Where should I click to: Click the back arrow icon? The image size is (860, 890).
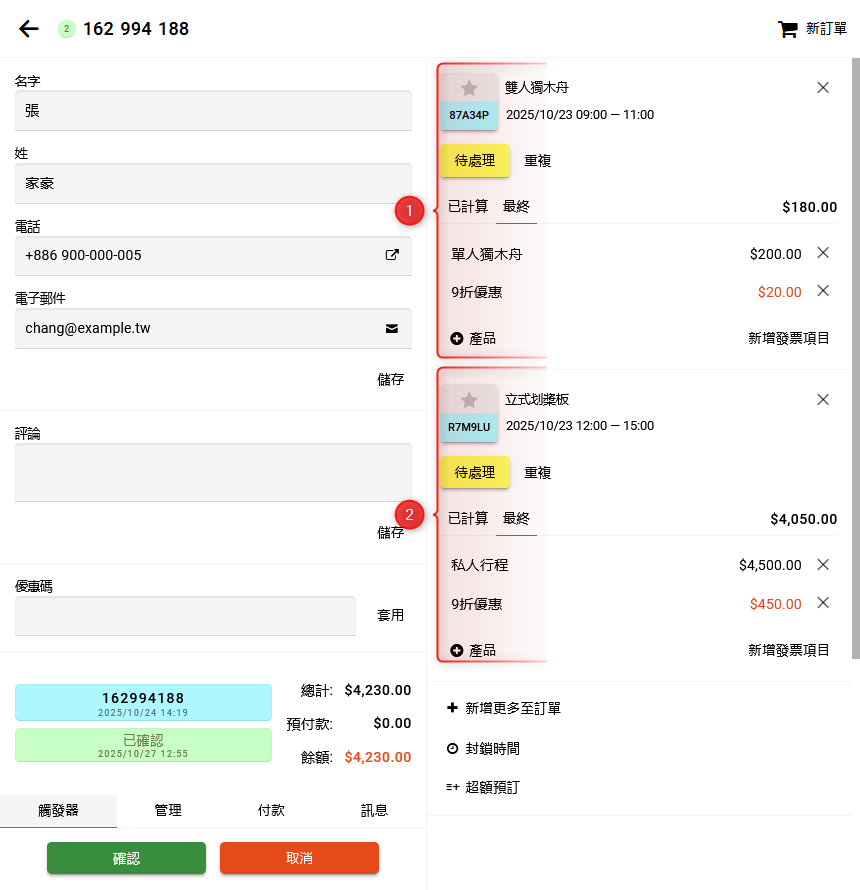(29, 29)
